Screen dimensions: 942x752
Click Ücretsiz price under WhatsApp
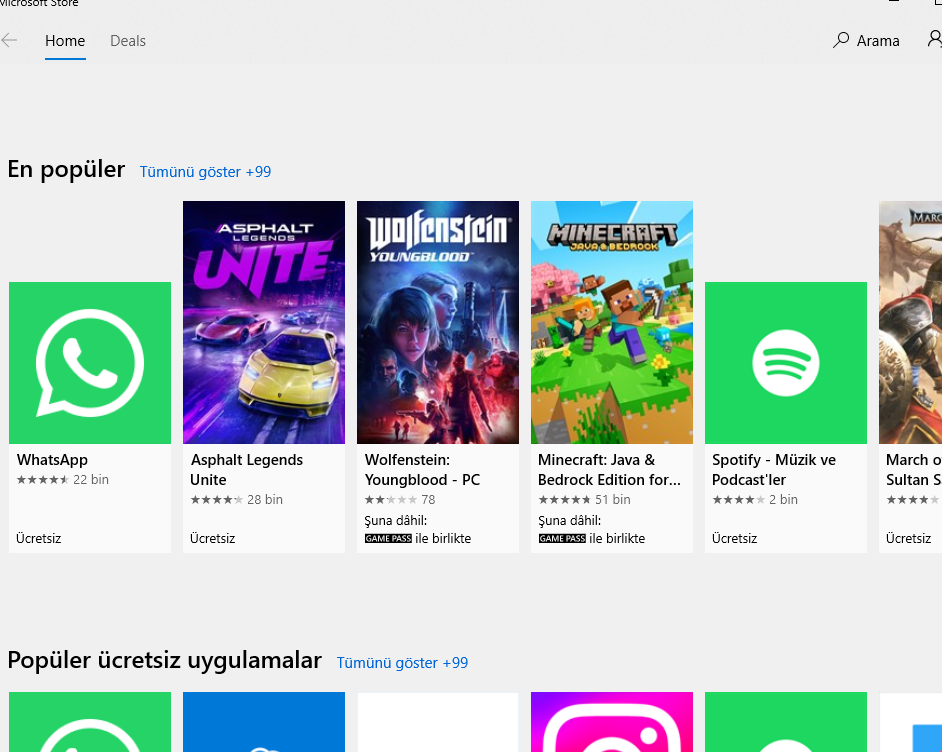[39, 538]
